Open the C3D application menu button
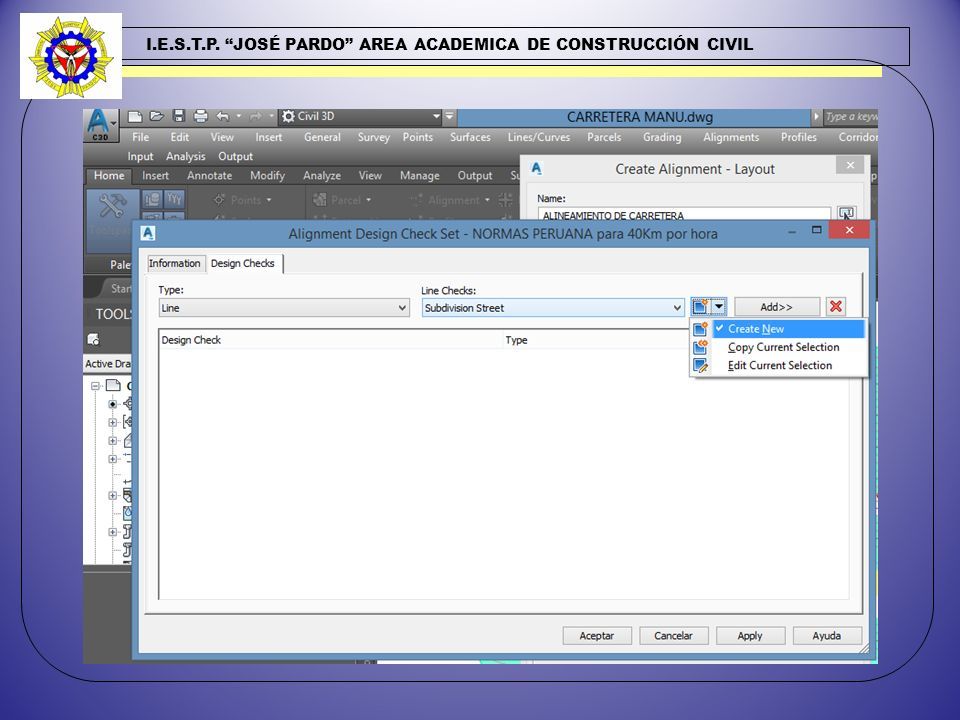This screenshot has width=960, height=720. [x=100, y=125]
